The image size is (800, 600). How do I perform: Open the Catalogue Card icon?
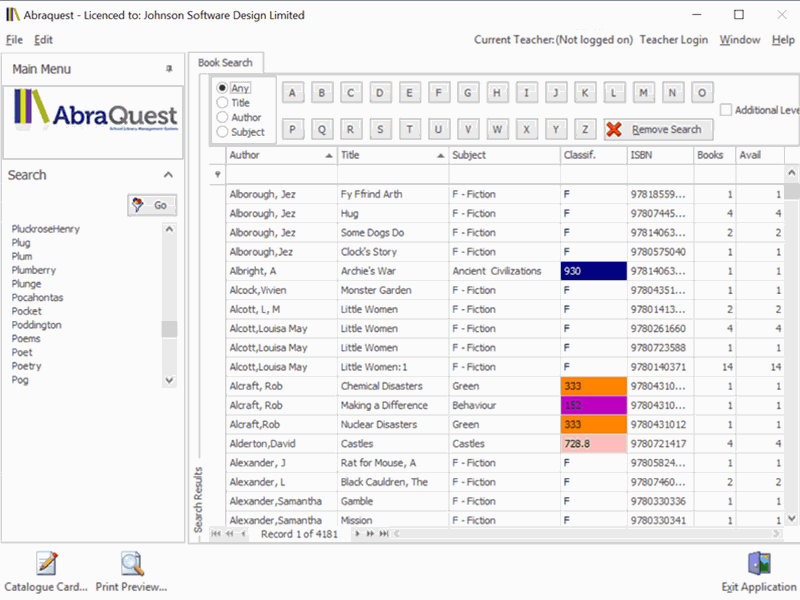pyautogui.click(x=46, y=564)
